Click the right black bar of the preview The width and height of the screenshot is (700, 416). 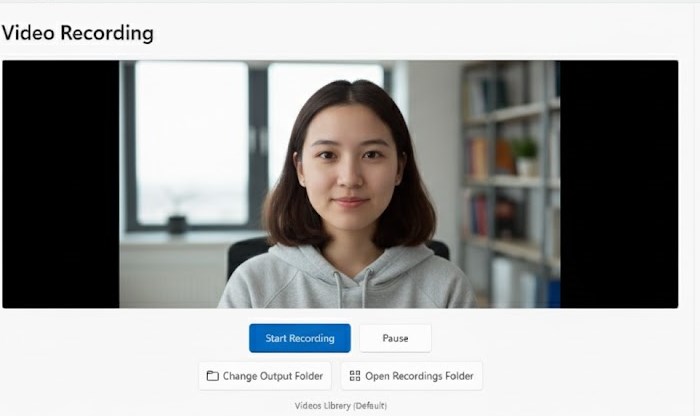pyautogui.click(x=617, y=184)
